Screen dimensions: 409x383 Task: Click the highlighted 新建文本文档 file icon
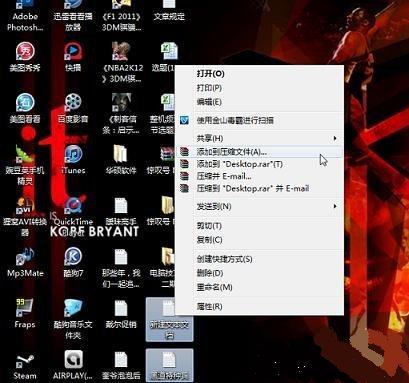(169, 319)
